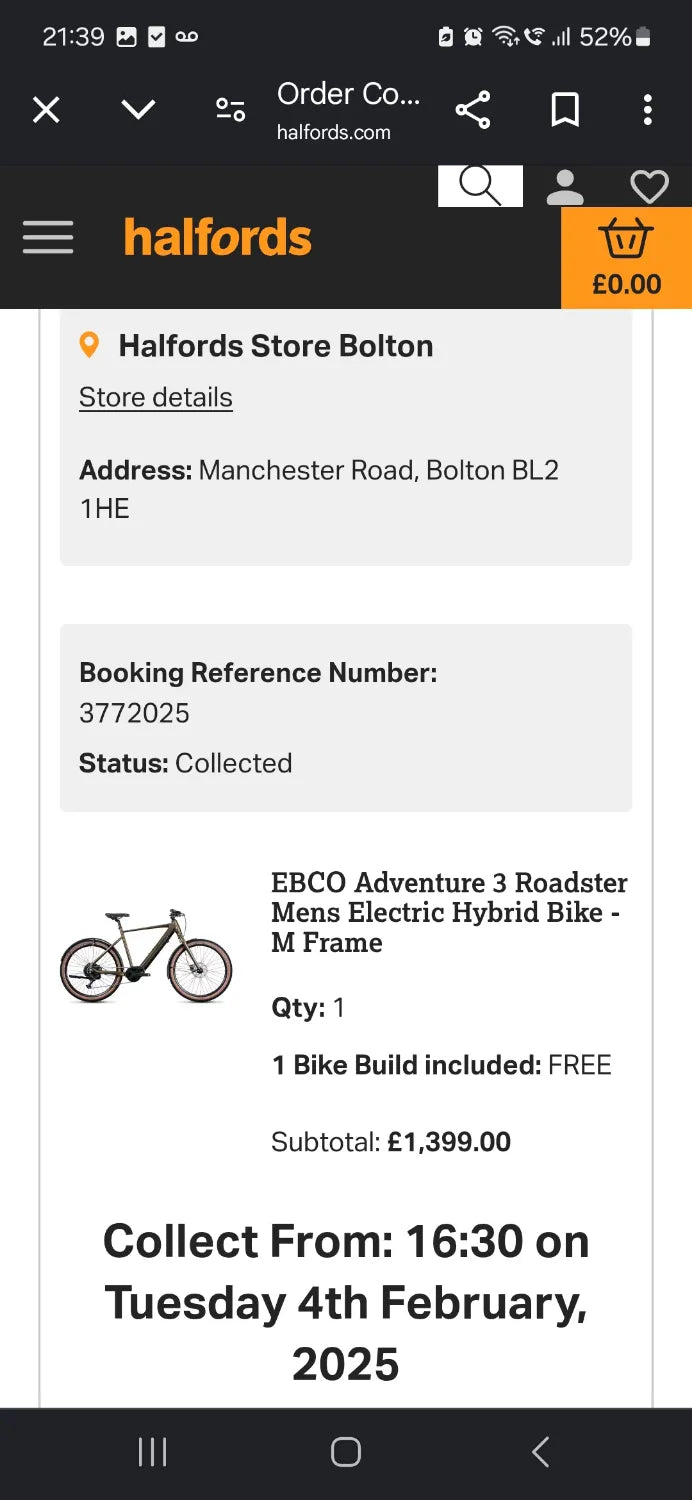Share the order confirmation page

click(472, 110)
